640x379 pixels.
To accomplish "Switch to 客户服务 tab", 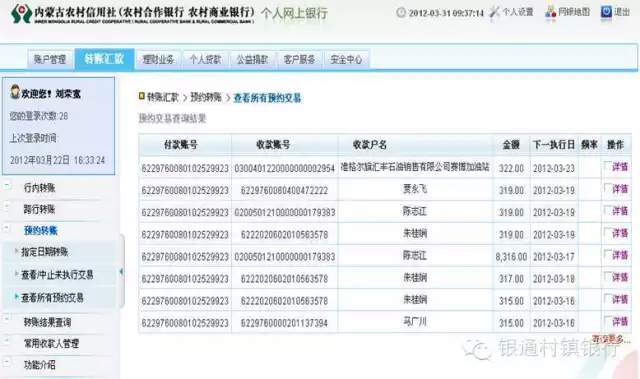I will 299,60.
